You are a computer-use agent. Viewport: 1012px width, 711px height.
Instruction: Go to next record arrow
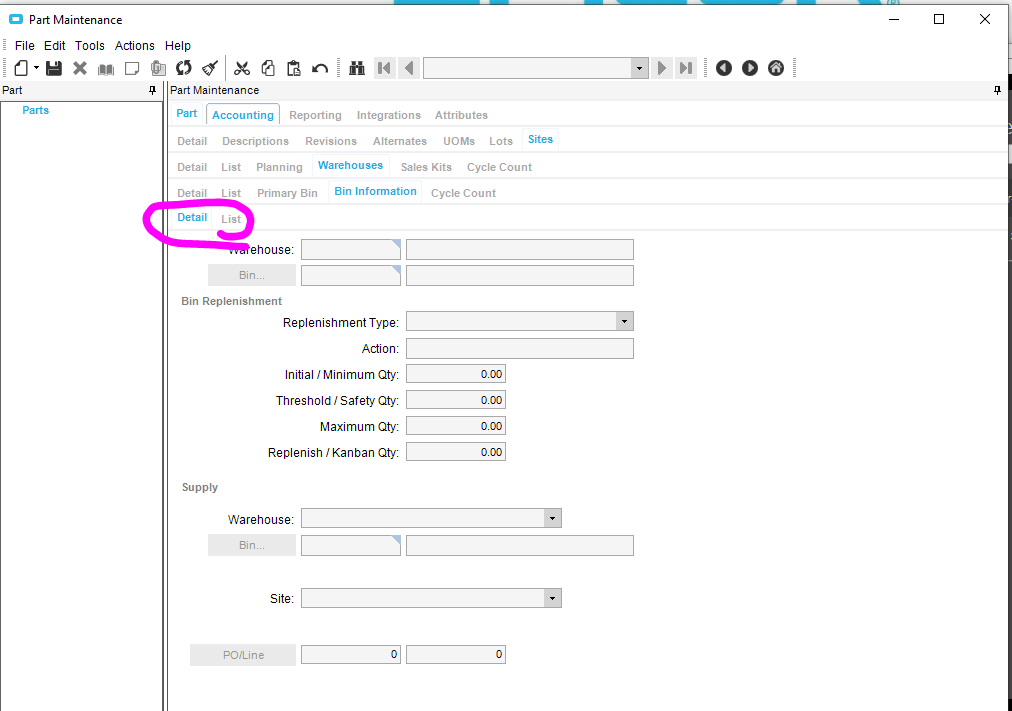(662, 68)
